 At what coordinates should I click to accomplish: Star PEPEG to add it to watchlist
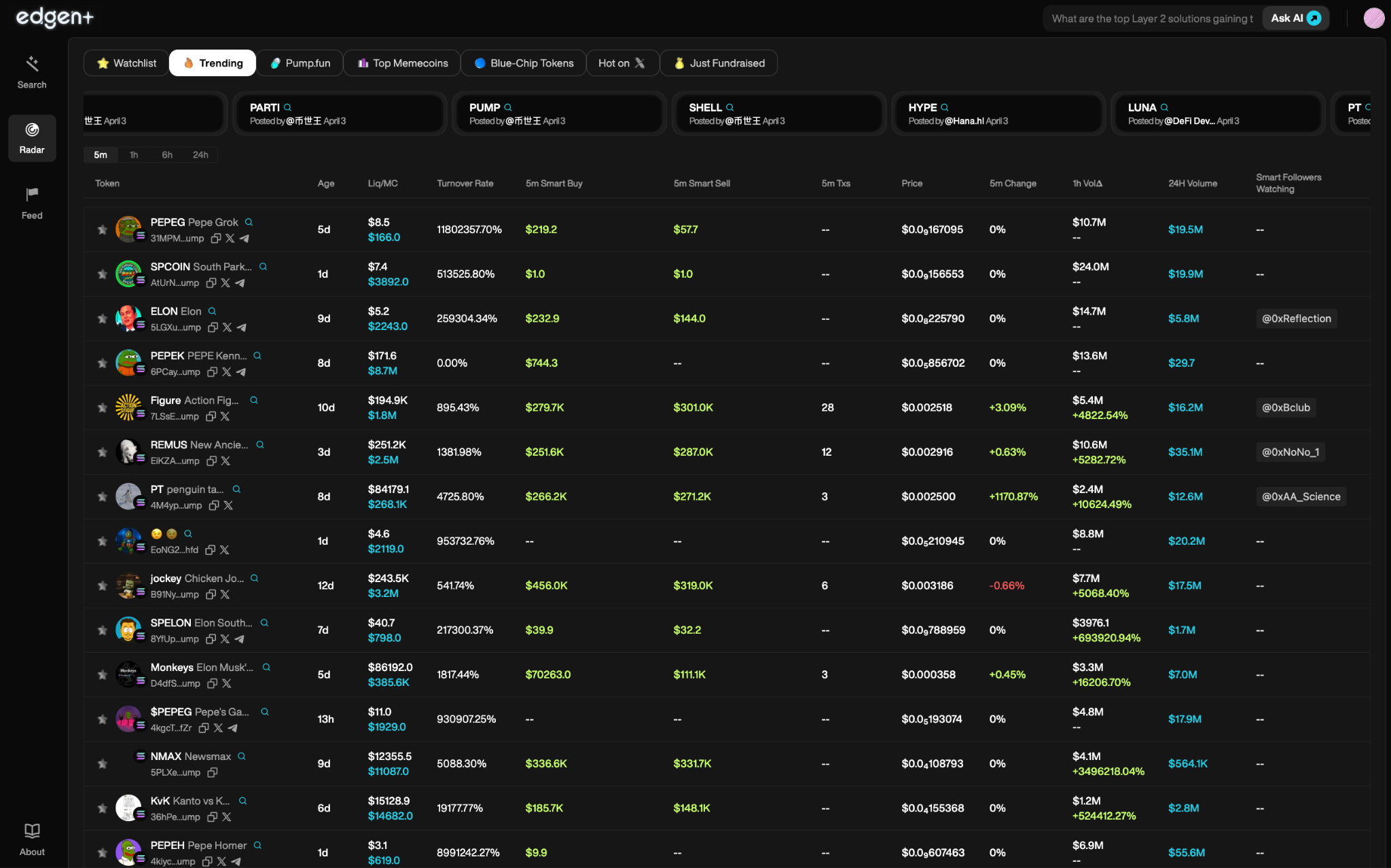click(x=103, y=230)
